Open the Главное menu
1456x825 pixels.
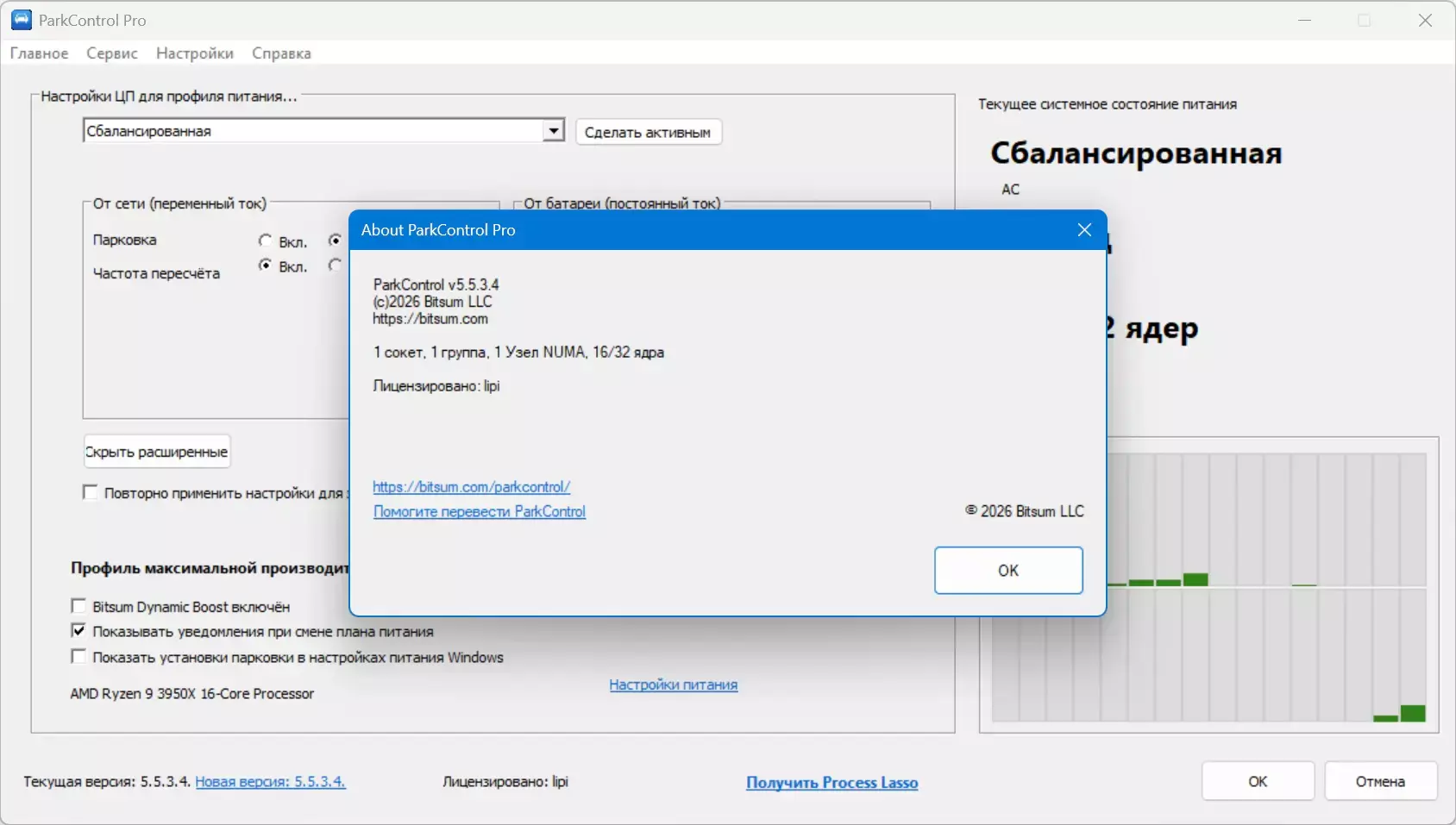(40, 53)
